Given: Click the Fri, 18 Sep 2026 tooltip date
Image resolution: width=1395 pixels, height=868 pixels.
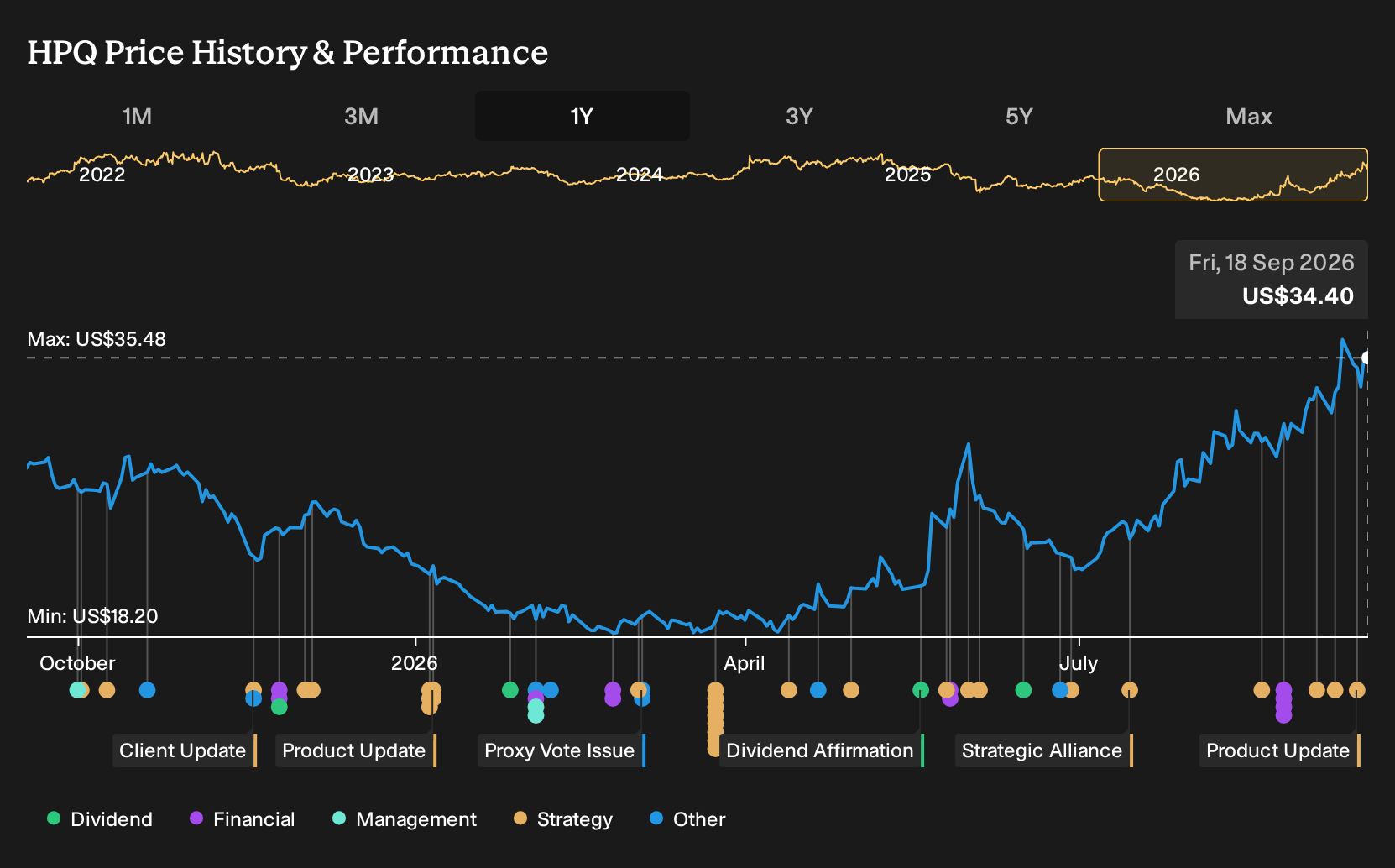Looking at the screenshot, I should (1271, 263).
